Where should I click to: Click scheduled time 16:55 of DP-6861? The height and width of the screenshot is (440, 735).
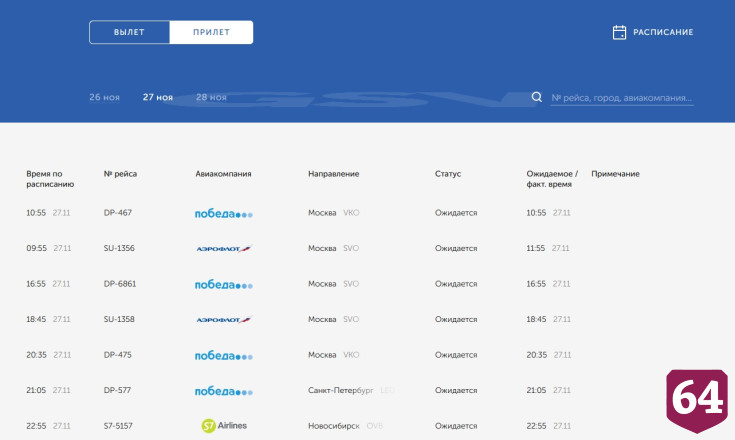(x=36, y=284)
